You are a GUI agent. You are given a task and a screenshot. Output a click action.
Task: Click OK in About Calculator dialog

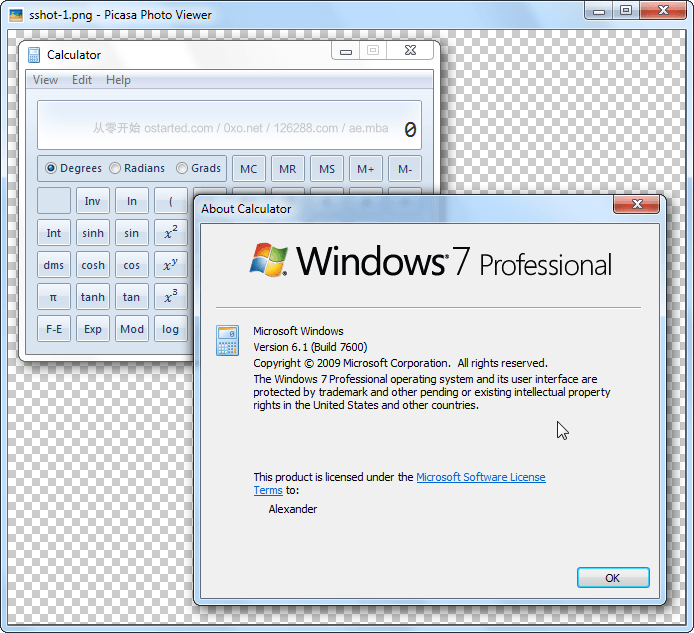coord(613,578)
